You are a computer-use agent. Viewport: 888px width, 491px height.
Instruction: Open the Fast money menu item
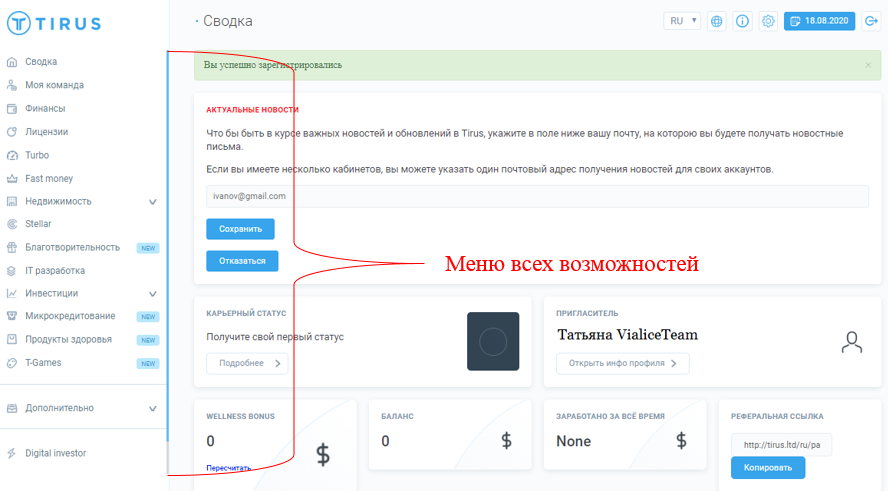(49, 178)
